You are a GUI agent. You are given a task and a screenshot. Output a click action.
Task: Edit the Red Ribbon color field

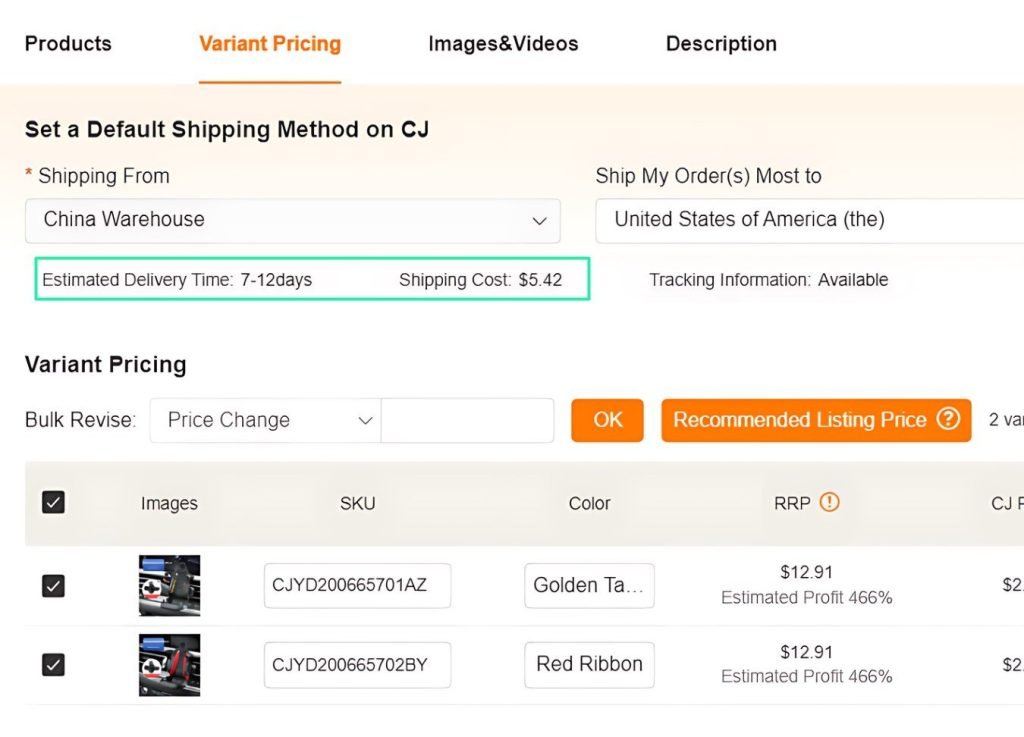589,665
